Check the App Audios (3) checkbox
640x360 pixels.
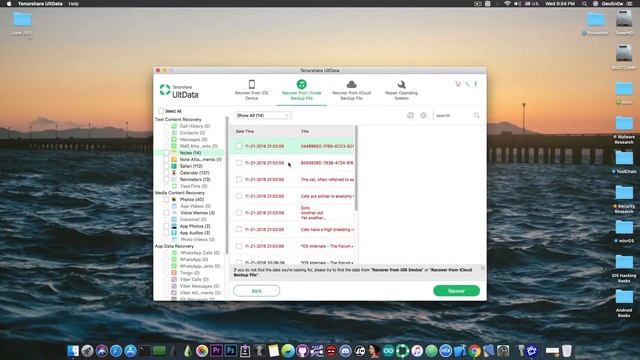coord(166,233)
